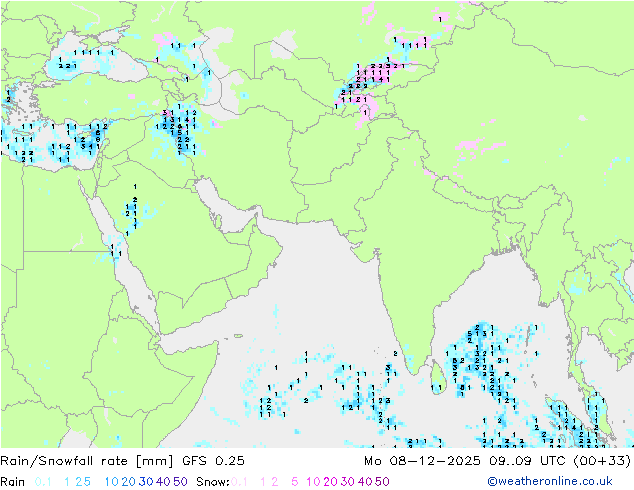Select the Rain legend value 50
634x490 pixels.
[x=180, y=482]
